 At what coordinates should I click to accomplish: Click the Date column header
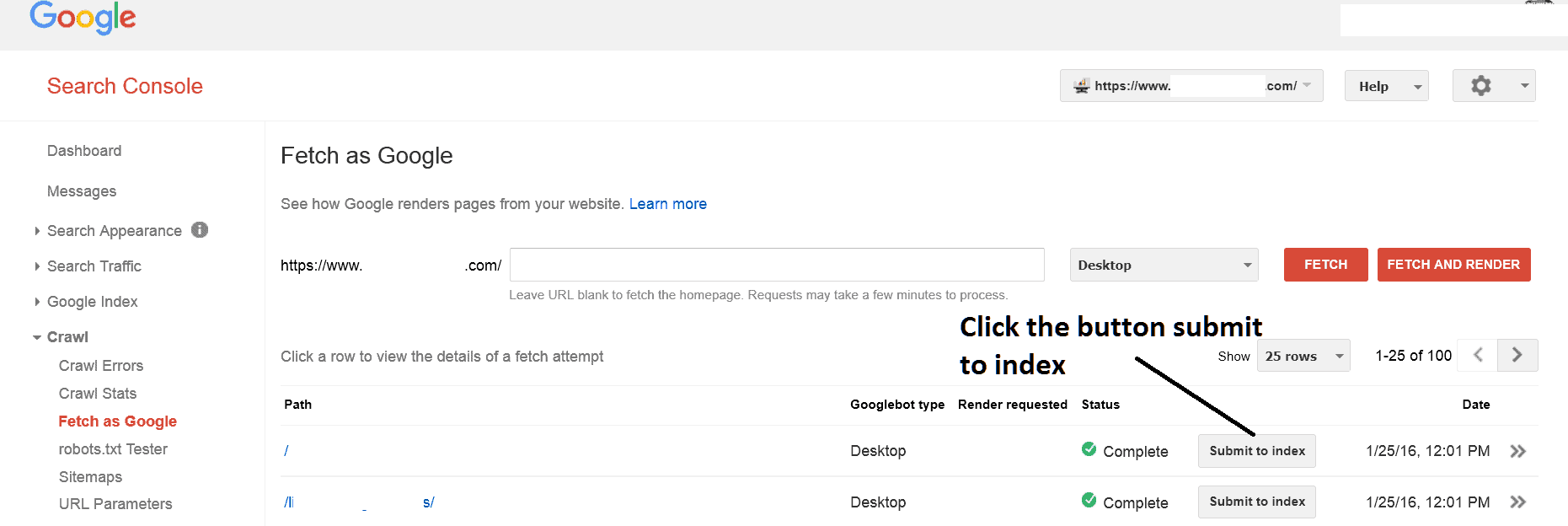click(x=1476, y=405)
